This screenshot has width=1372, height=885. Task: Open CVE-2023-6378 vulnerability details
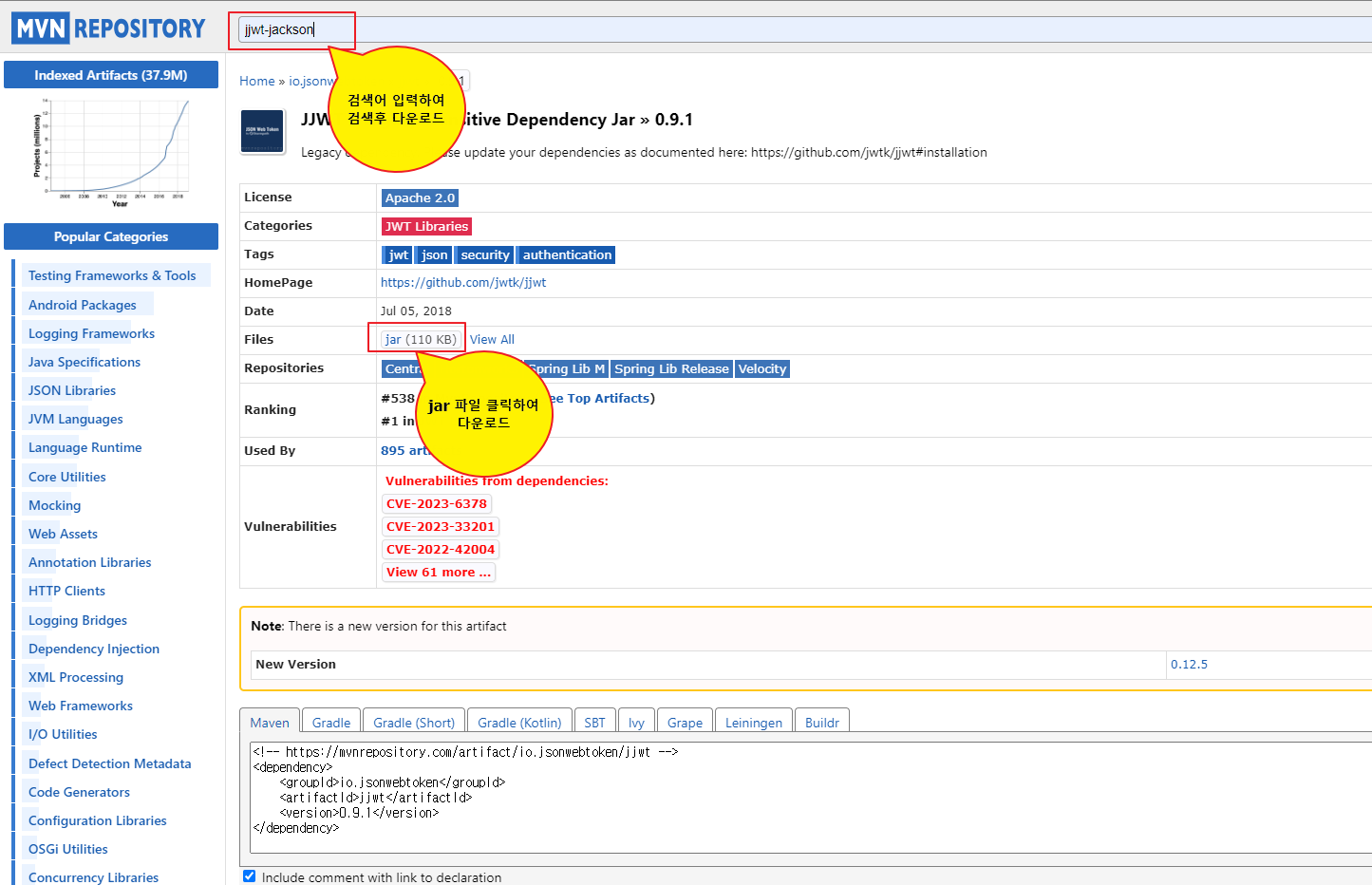pyautogui.click(x=437, y=504)
